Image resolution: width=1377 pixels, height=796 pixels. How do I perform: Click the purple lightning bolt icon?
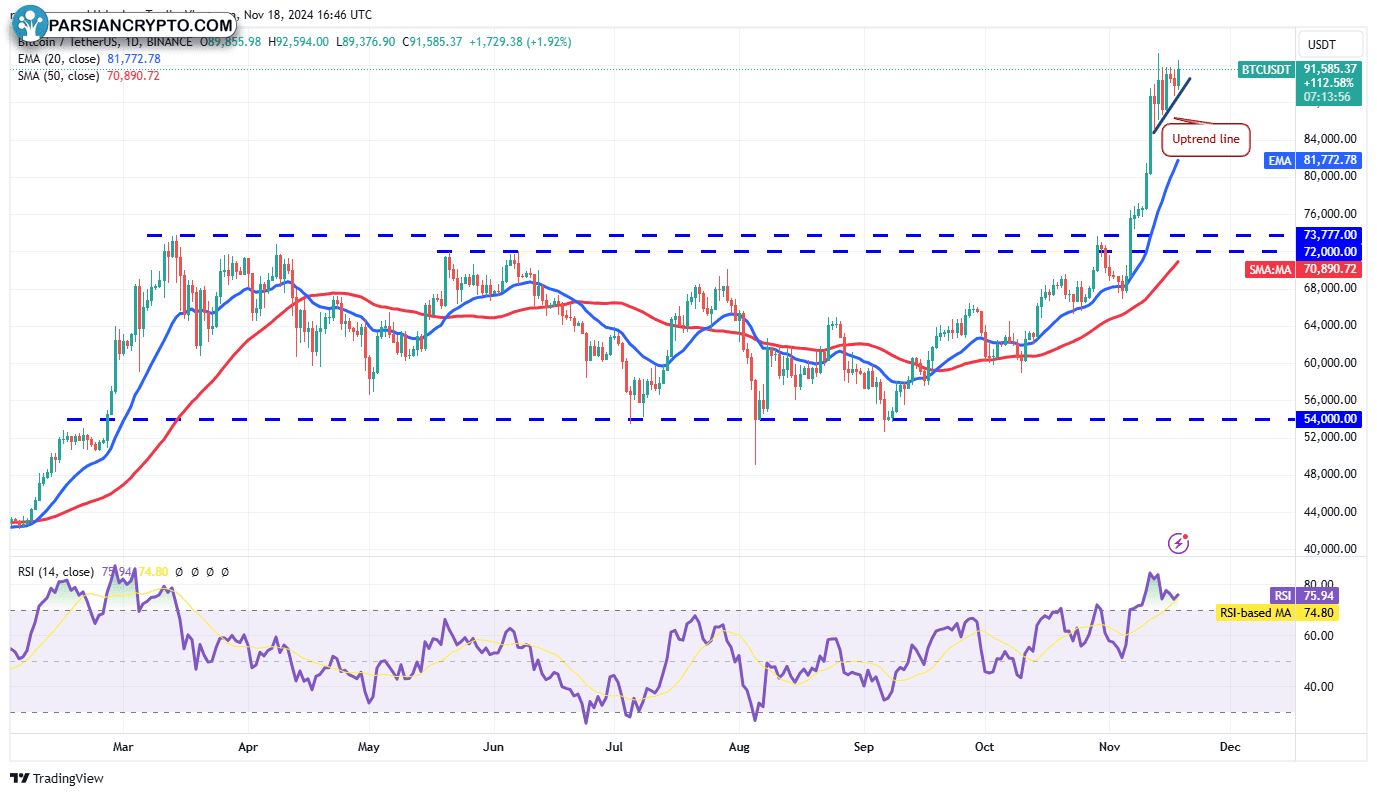(1179, 543)
